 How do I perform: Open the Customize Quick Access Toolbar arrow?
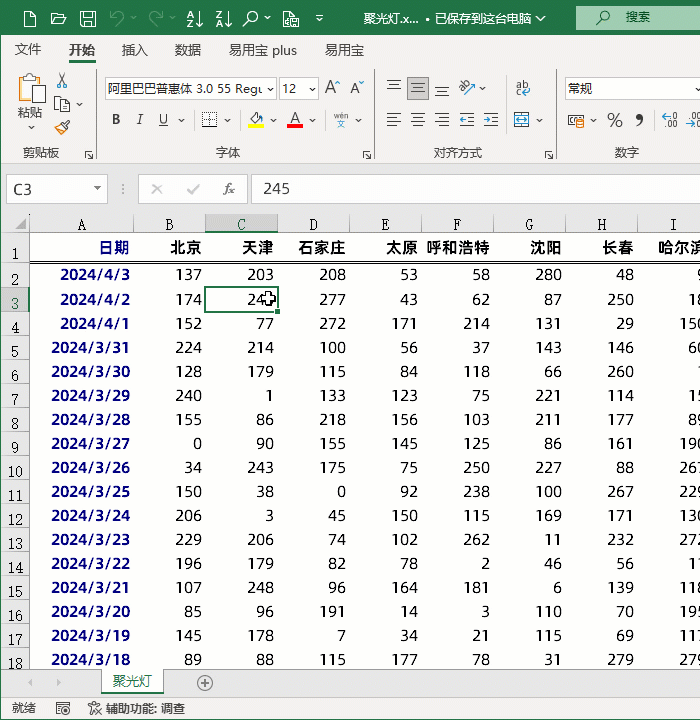click(x=320, y=18)
